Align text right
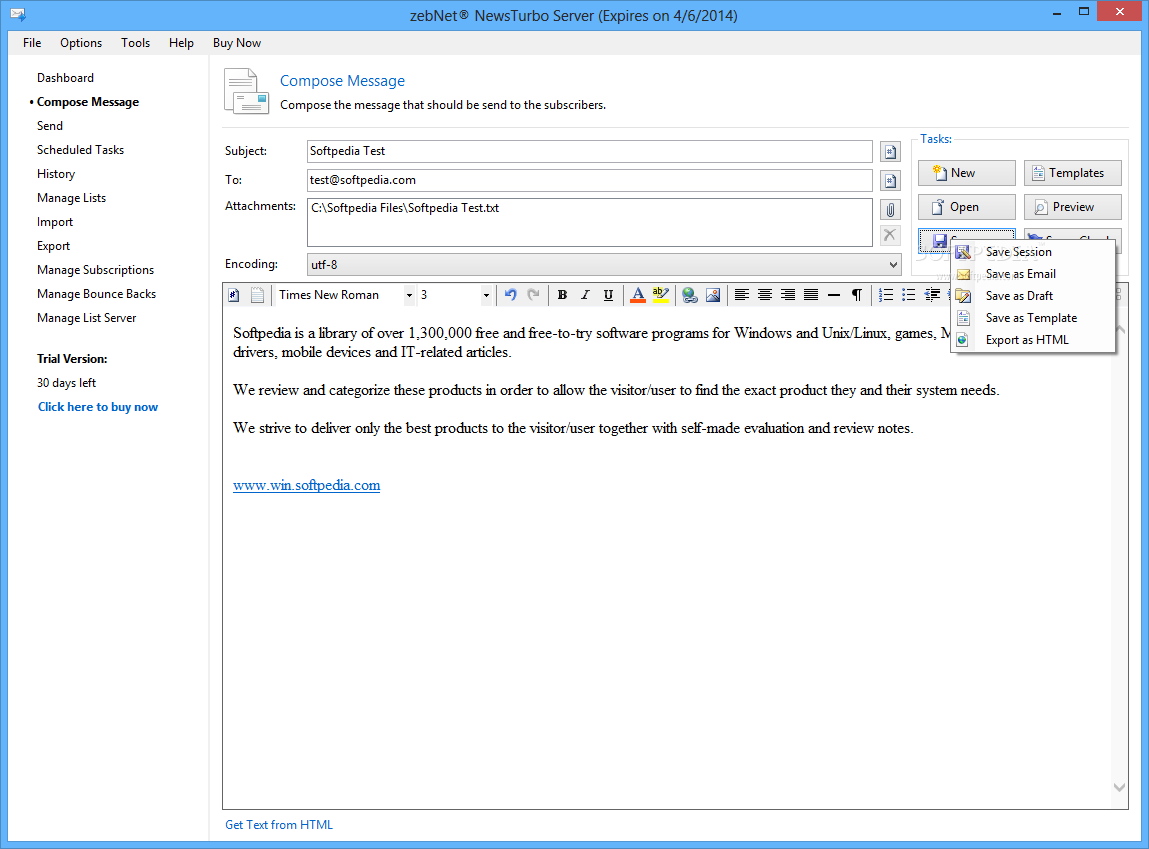1149x849 pixels. [x=788, y=295]
